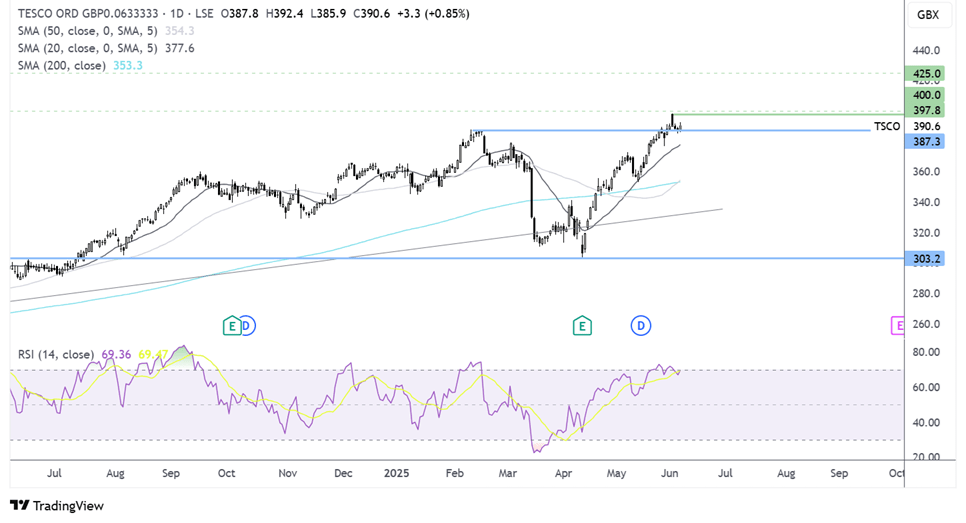Click the 400.0 green price level label
This screenshot has width=966, height=523.
coord(927,95)
